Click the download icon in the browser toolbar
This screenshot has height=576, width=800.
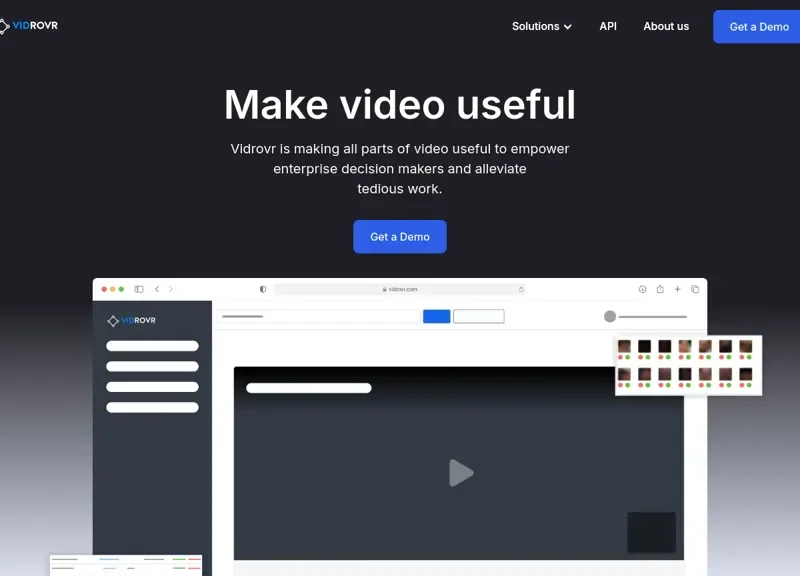coord(642,289)
